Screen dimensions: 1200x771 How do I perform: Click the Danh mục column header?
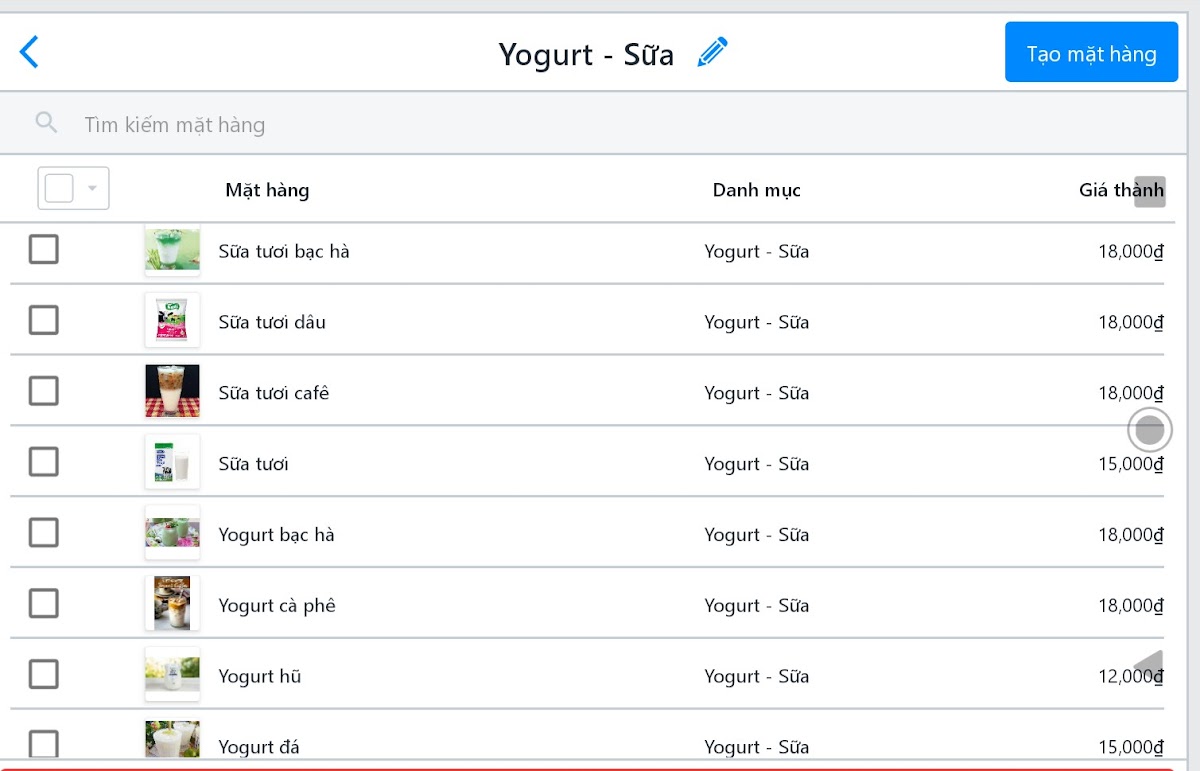click(756, 190)
